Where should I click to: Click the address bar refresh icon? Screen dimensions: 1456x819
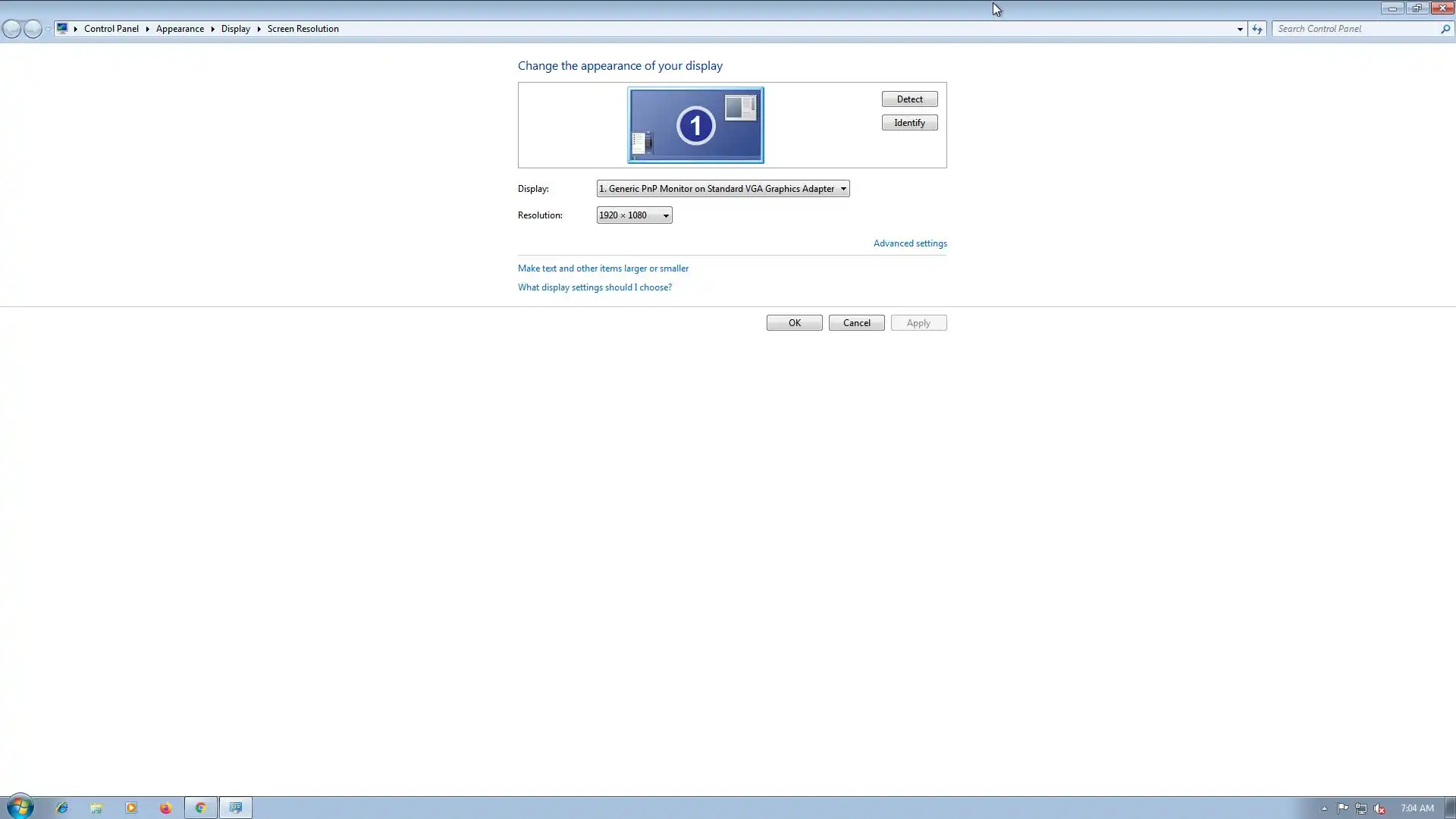click(1257, 29)
